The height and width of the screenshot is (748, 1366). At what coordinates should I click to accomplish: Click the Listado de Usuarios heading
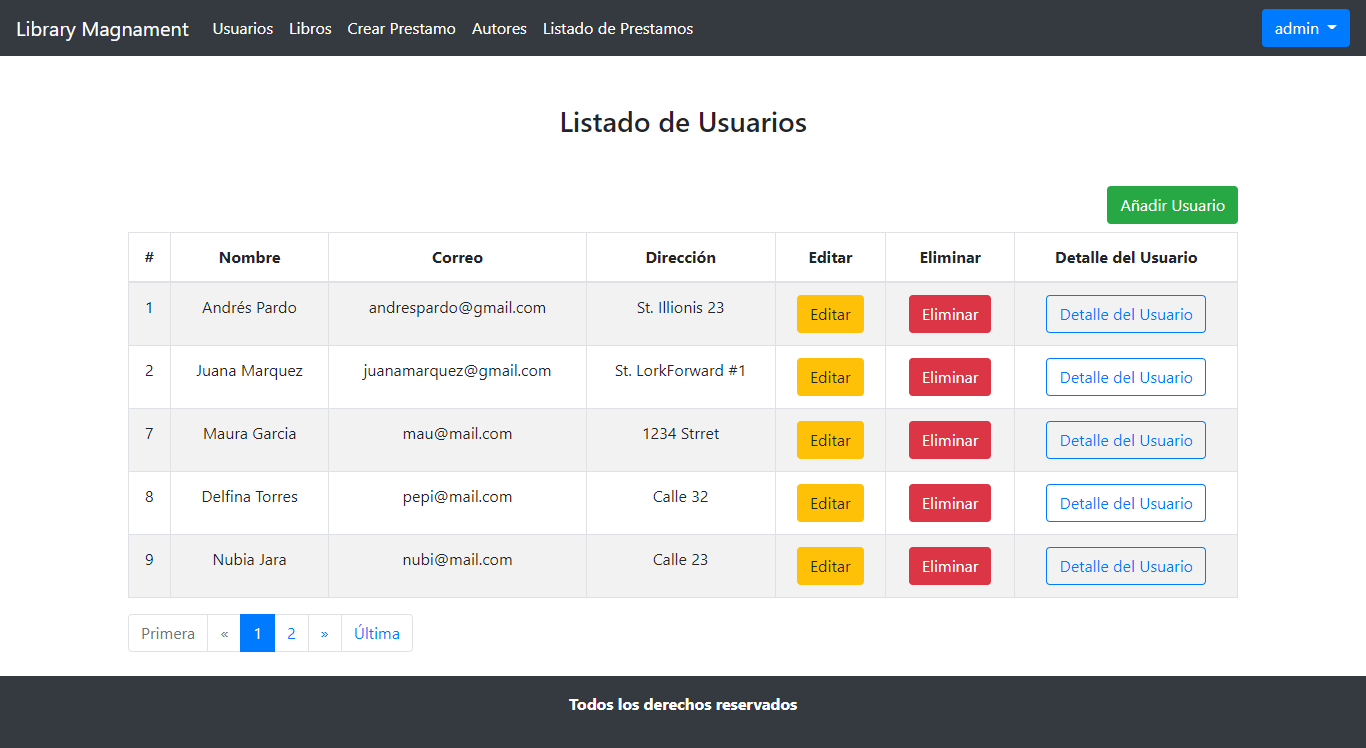click(x=683, y=123)
